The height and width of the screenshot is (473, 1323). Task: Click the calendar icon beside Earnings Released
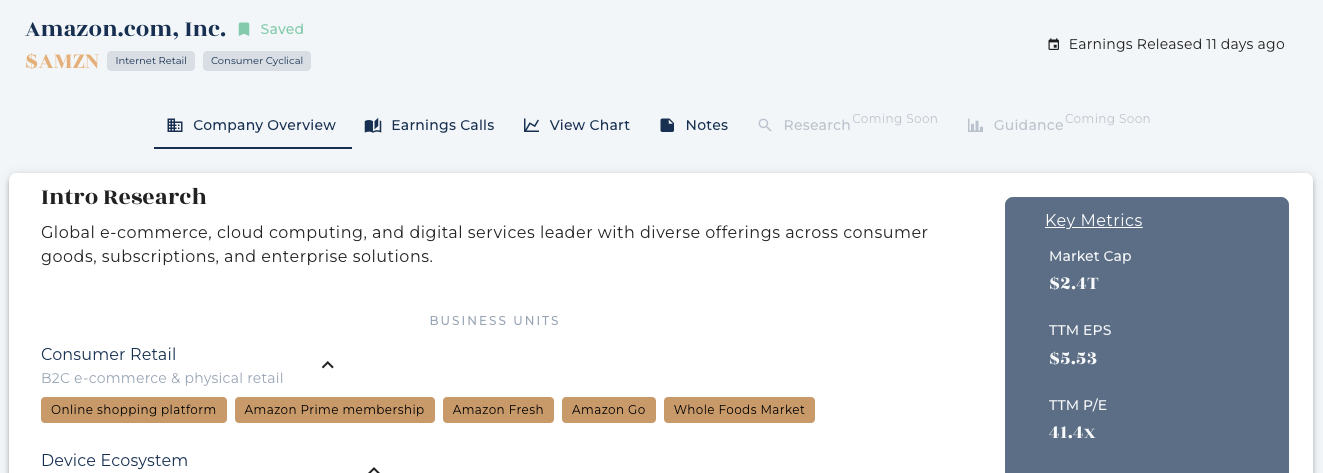tap(1053, 44)
